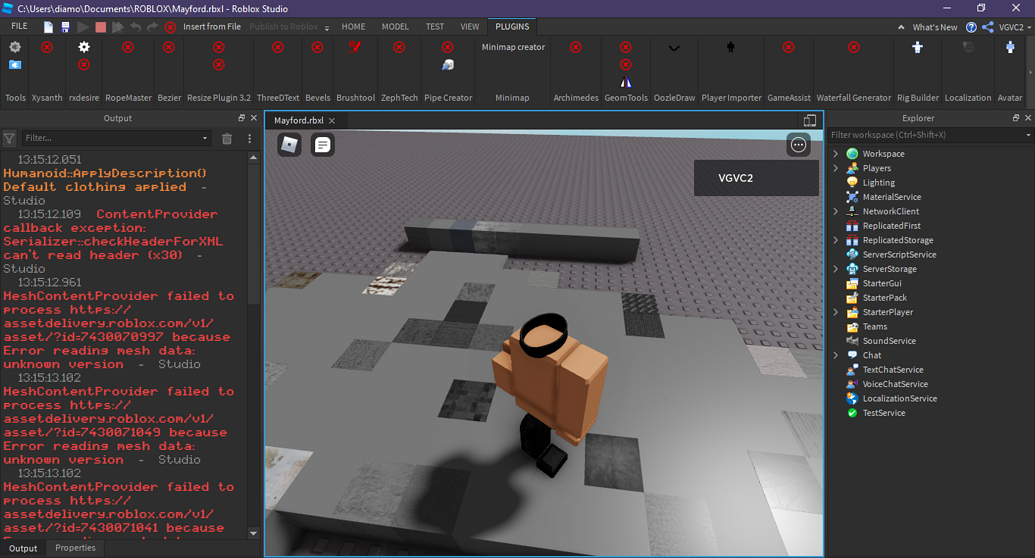Screen dimensions: 1035x558
Task: Click the Undo arrow
Action: pyautogui.click(x=135, y=27)
